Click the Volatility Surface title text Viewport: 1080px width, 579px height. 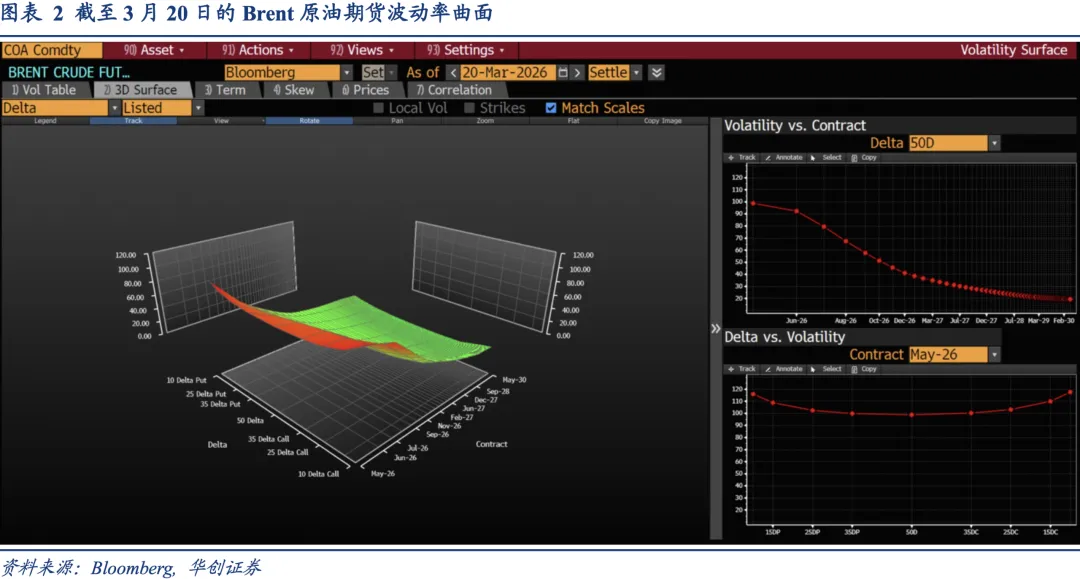[1014, 50]
